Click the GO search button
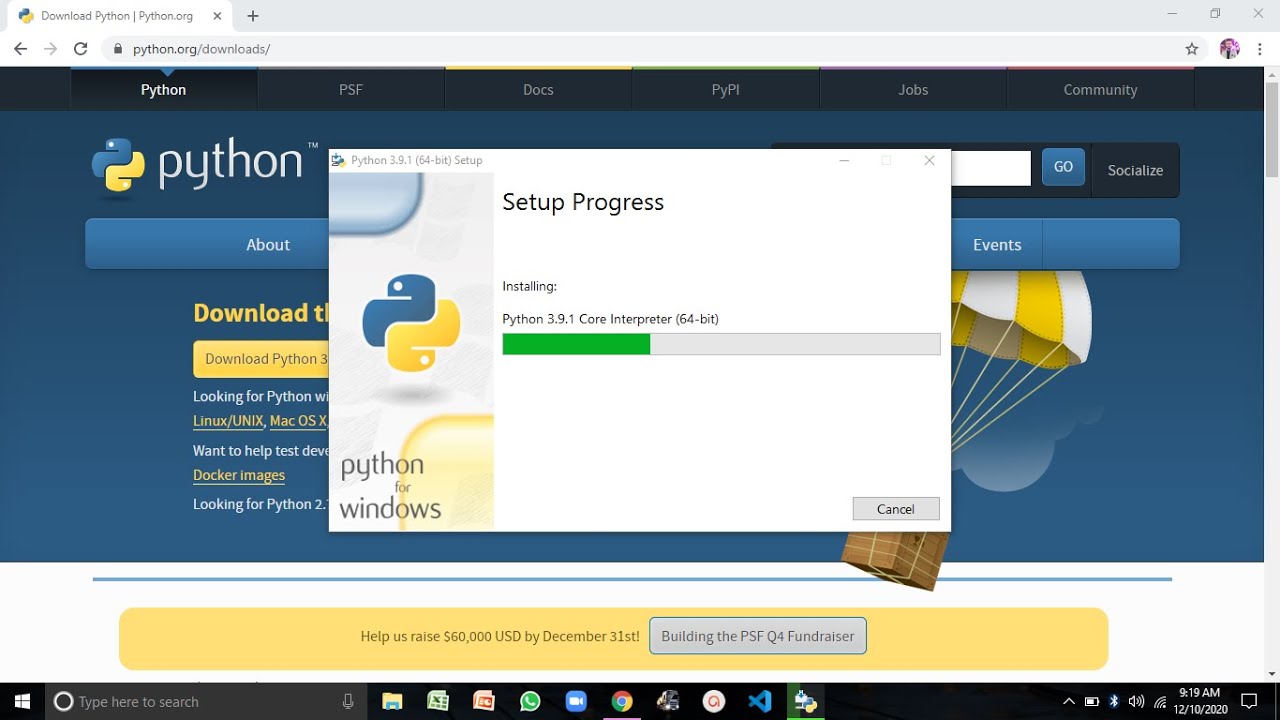The width and height of the screenshot is (1280, 720). [x=1063, y=167]
